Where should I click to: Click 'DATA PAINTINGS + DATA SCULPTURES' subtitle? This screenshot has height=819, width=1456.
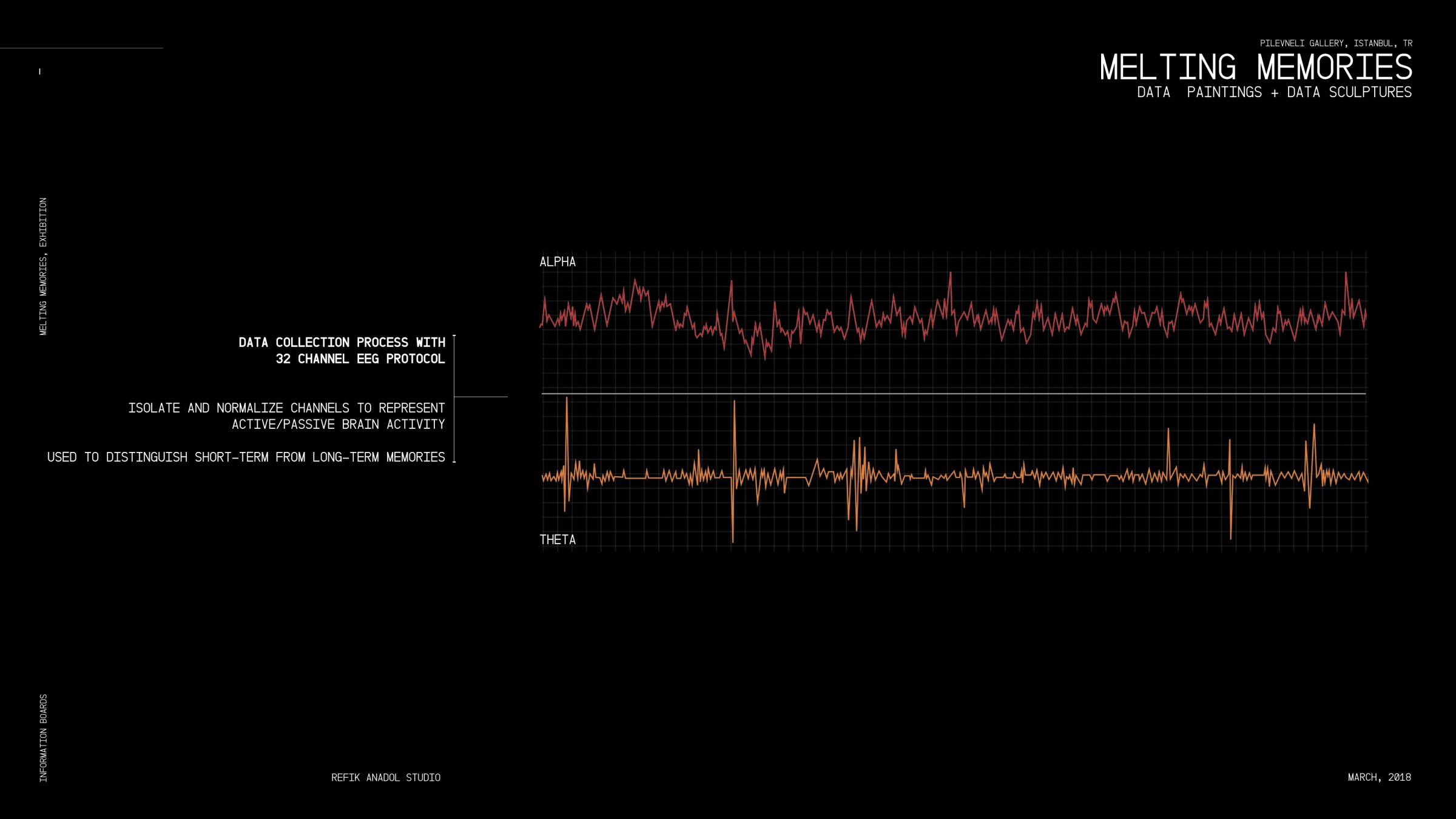pos(1274,92)
